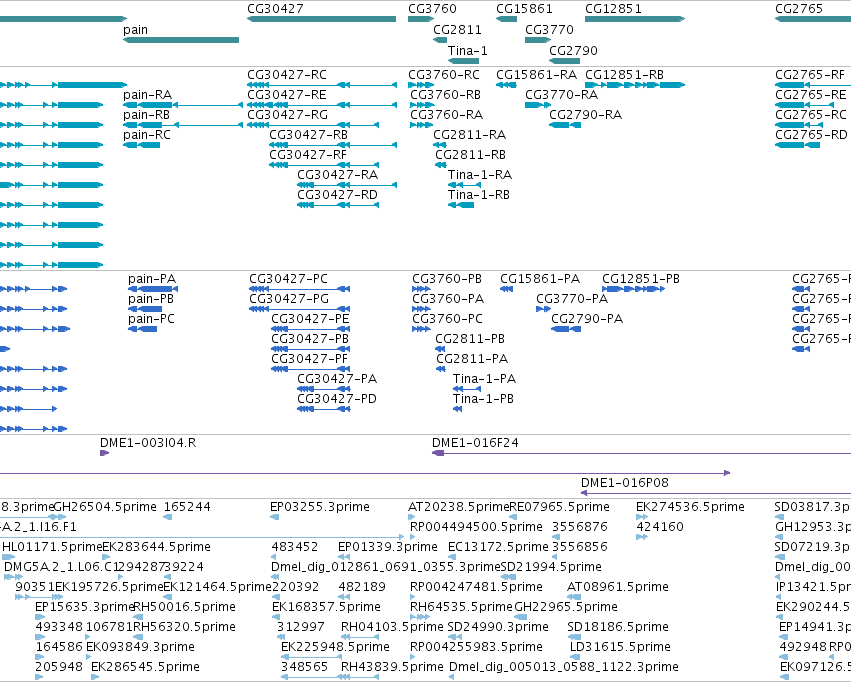
Task: Click protein CG30427-PE
Action: [x=310, y=319]
